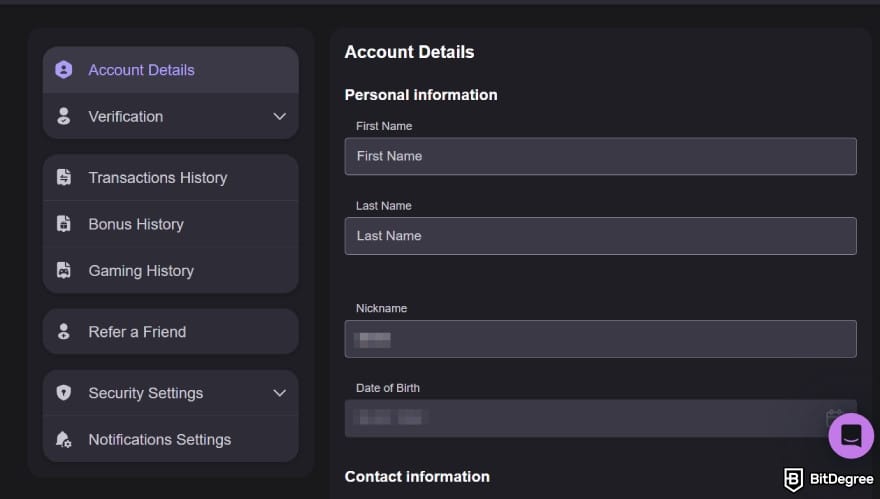Focus the Last Name input field
880x499 pixels.
click(x=601, y=236)
